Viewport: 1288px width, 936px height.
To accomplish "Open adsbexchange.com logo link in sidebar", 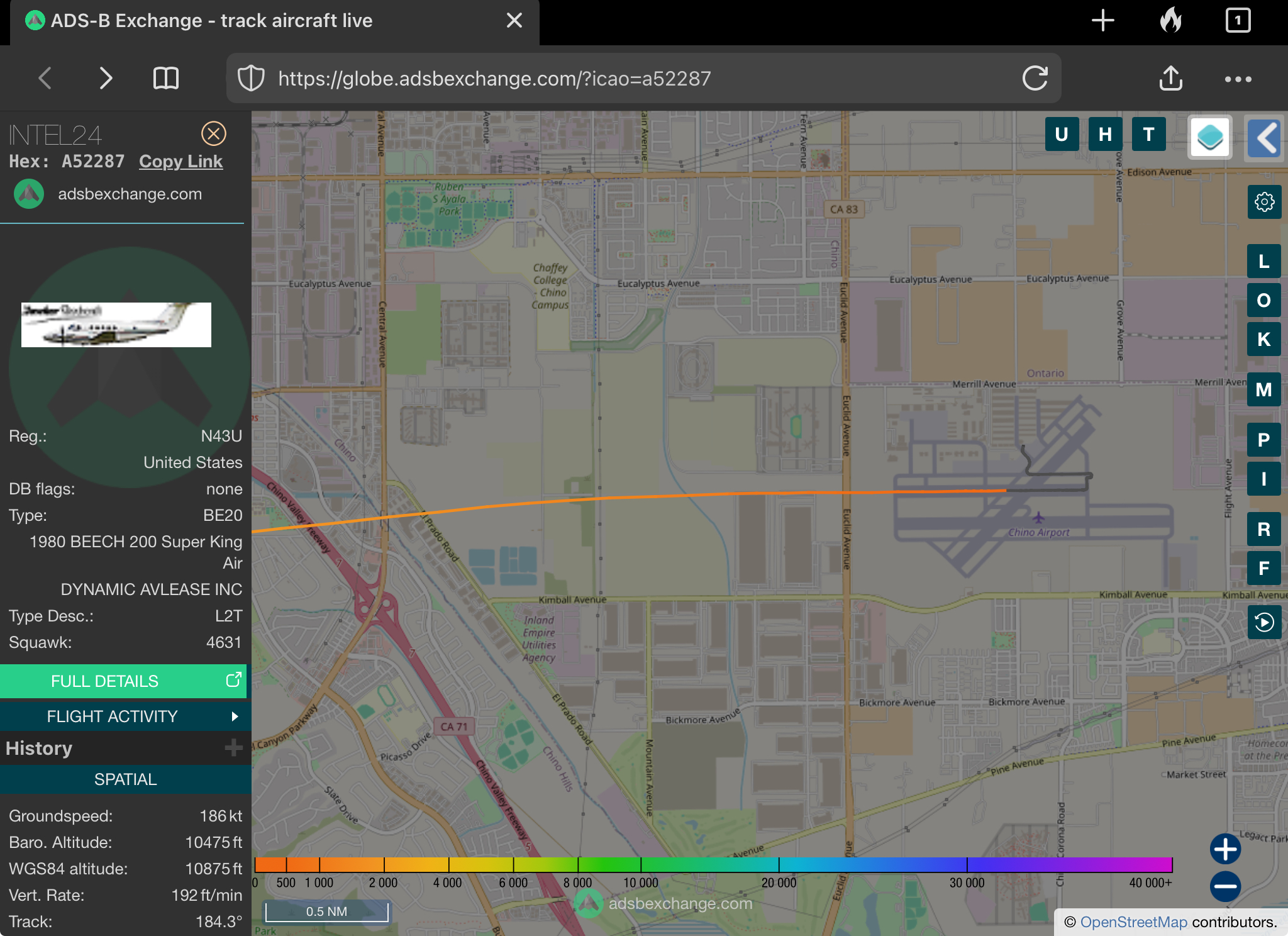I will tap(108, 194).
